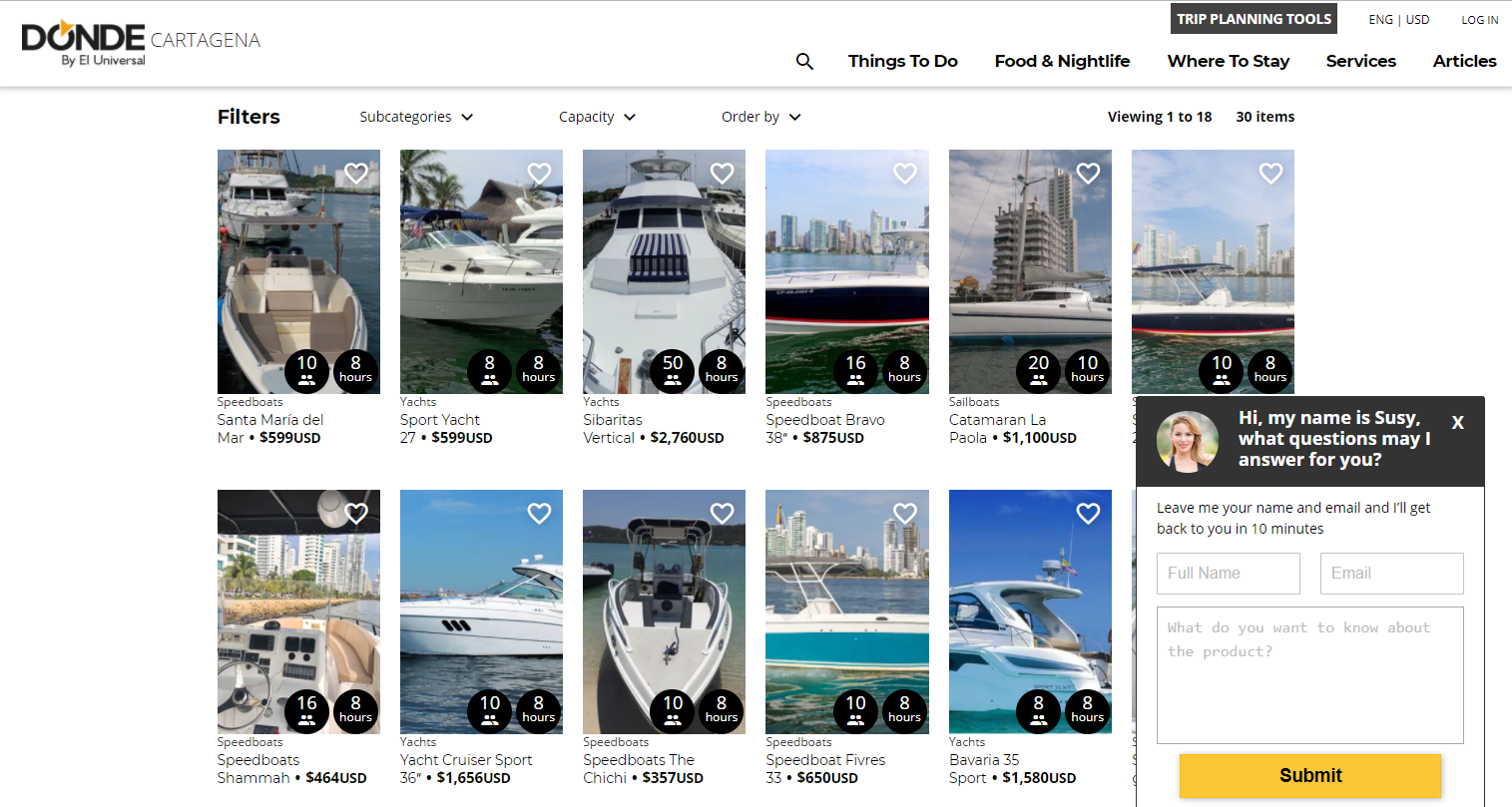This screenshot has width=1512, height=807.
Task: Click the search magnifier icon
Action: click(804, 62)
